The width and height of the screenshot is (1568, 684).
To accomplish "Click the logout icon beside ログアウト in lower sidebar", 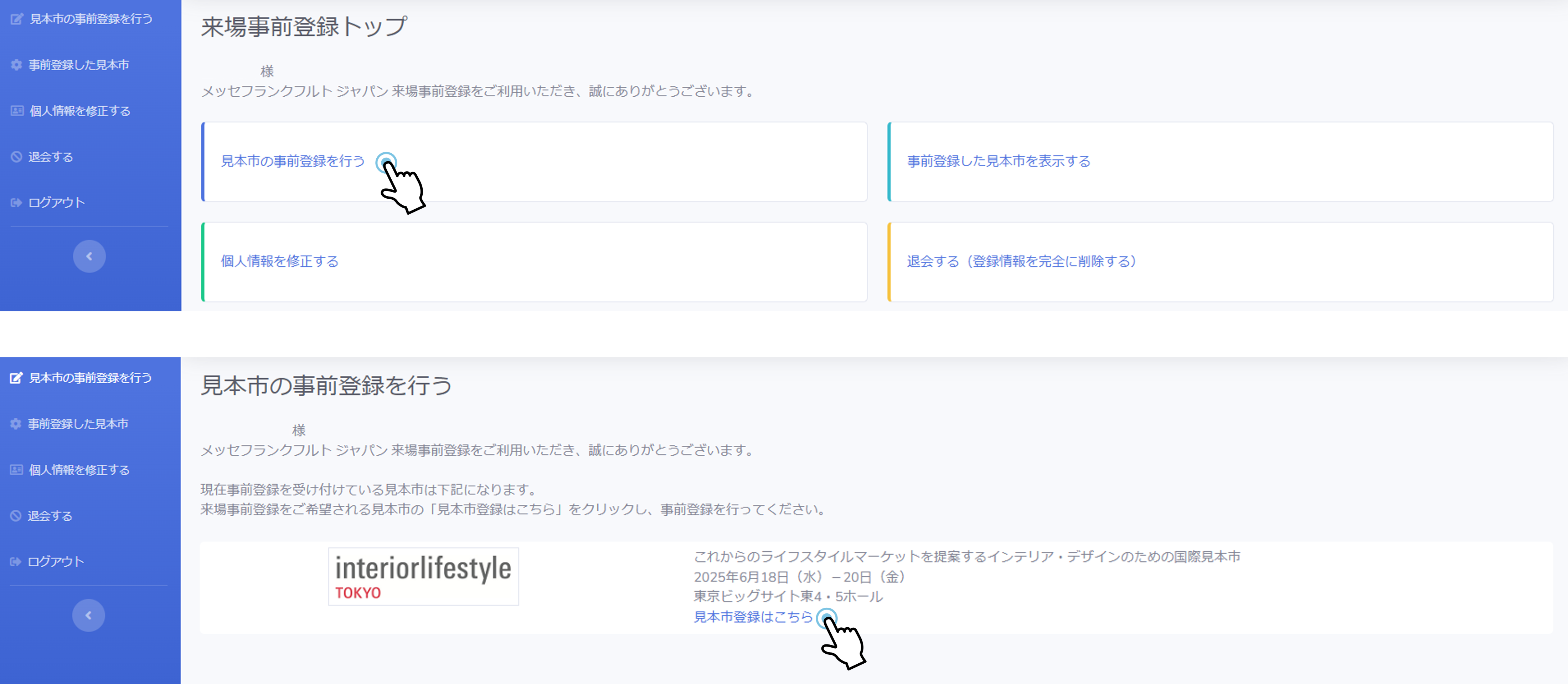I will coord(16,562).
